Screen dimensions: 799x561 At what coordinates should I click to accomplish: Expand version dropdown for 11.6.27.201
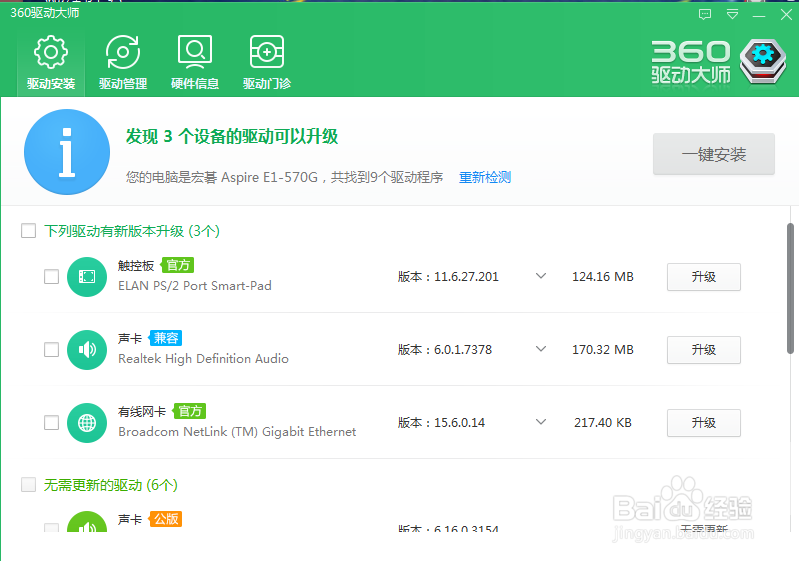pyautogui.click(x=541, y=276)
